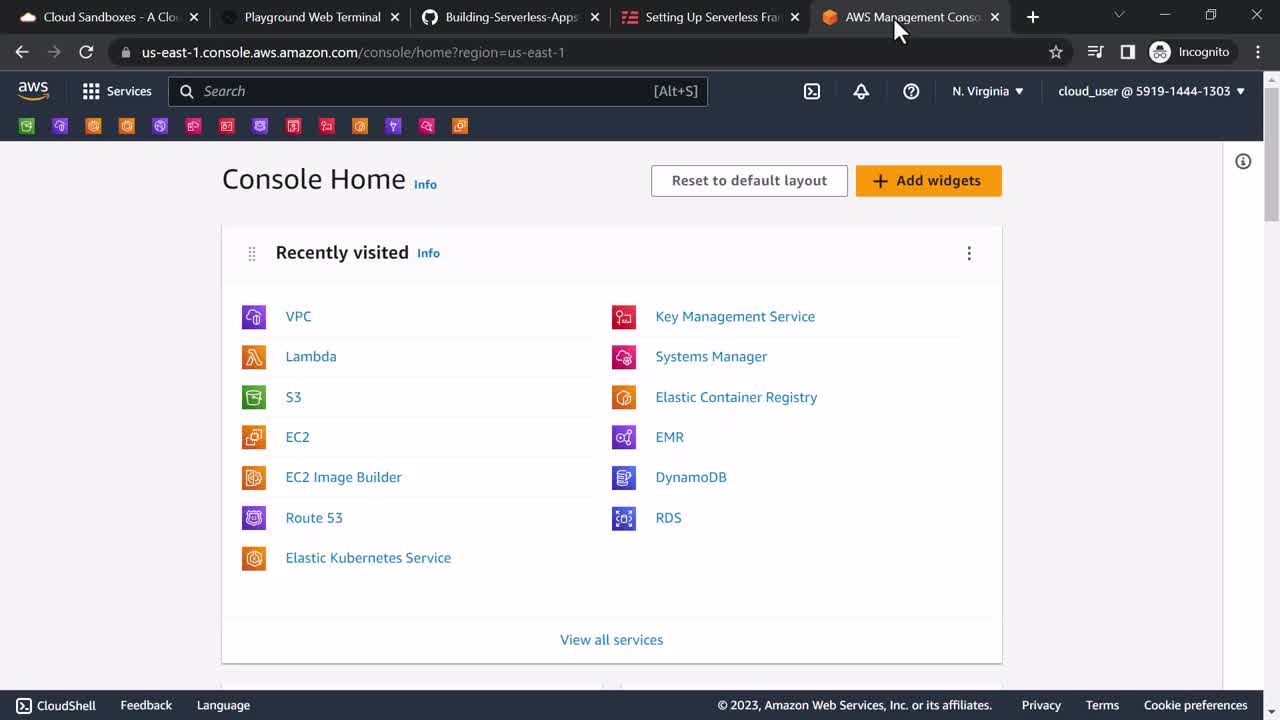Expand the cloud_user account menu
1280x720 pixels.
(1152, 91)
